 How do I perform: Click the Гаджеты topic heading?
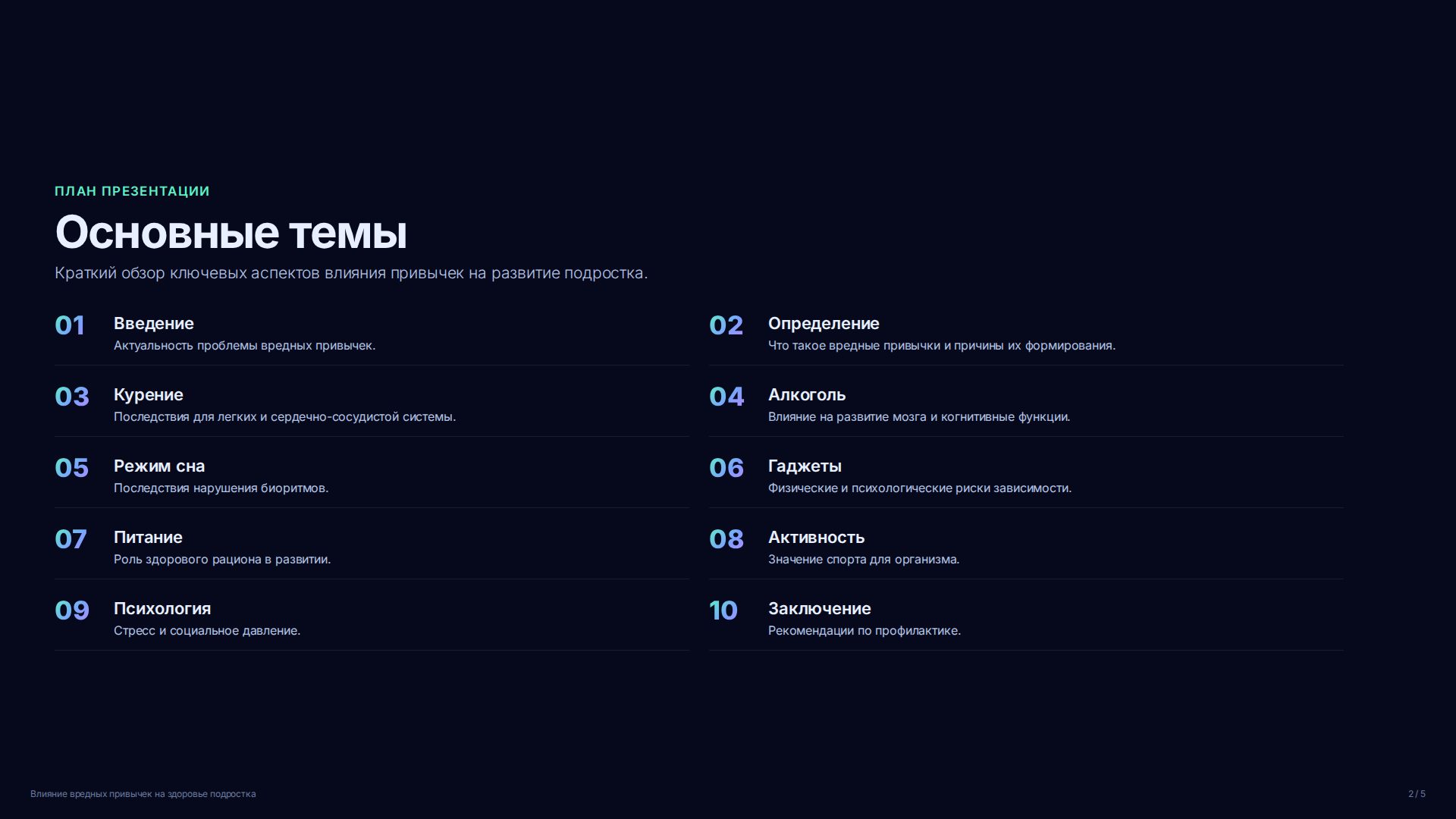[805, 466]
